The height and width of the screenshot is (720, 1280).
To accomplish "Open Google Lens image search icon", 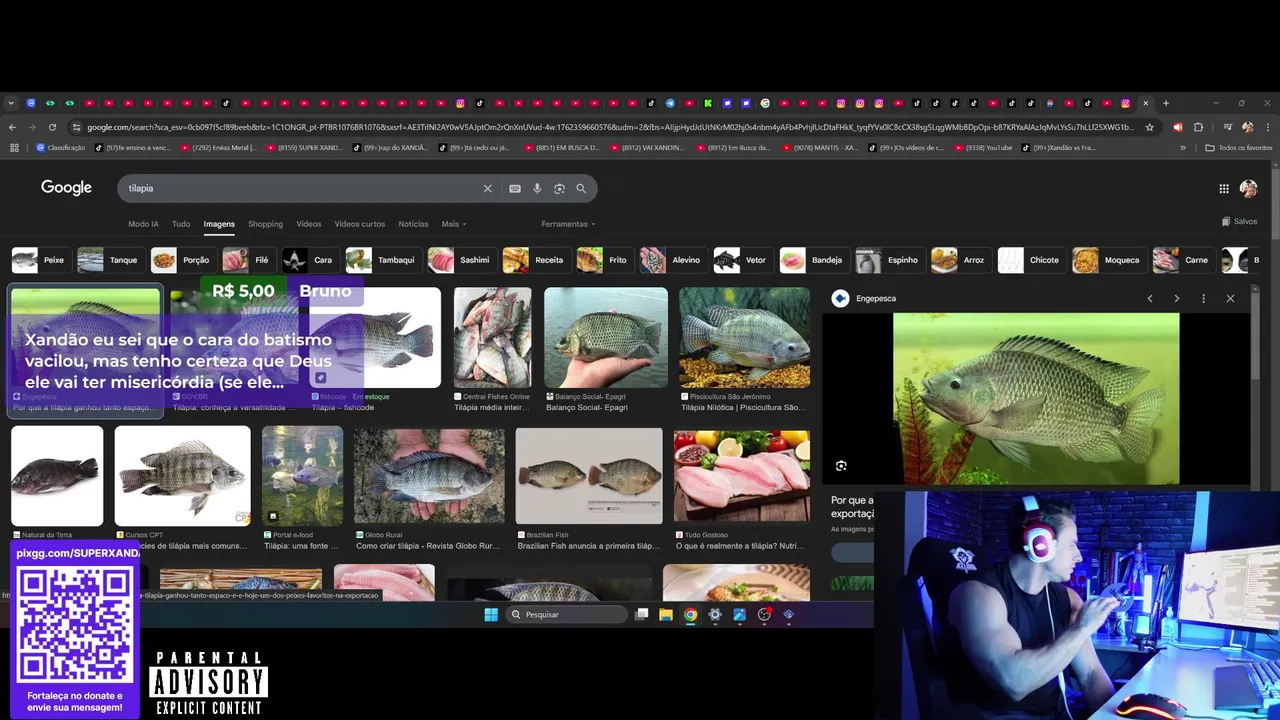I will [559, 188].
